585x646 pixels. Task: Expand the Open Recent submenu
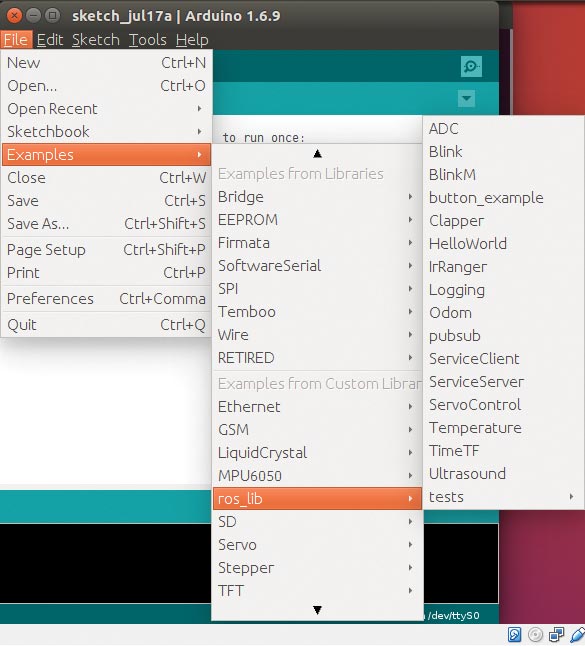coord(106,109)
